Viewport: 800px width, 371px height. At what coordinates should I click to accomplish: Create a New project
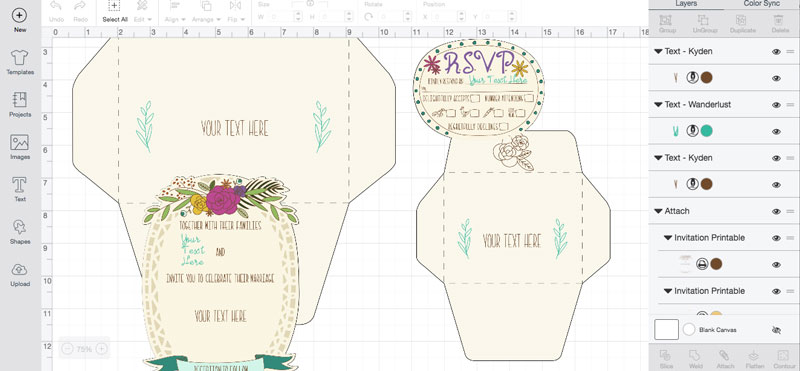[20, 20]
